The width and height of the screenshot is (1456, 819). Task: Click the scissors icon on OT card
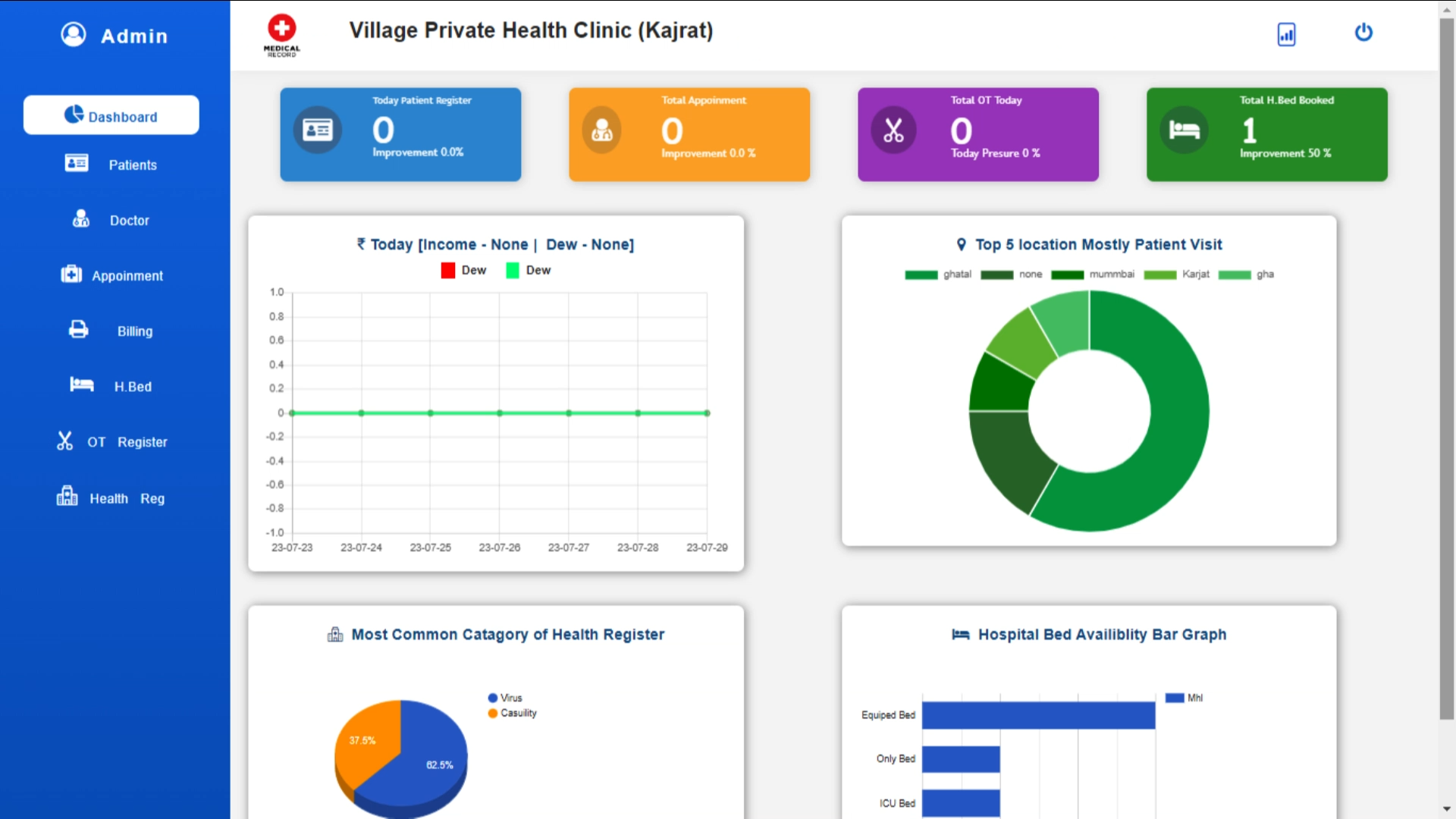pos(893,130)
